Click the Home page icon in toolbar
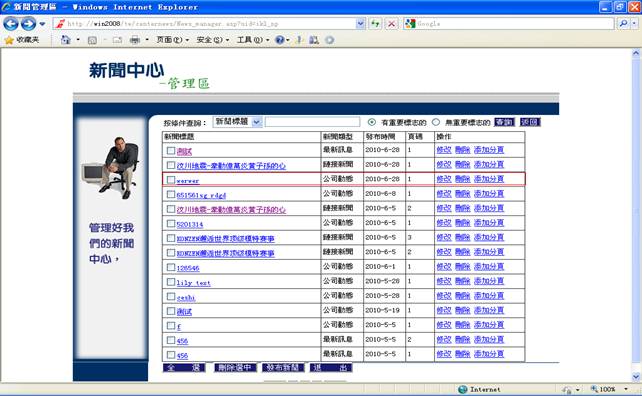Viewport: 642px width, 396px height. click(x=66, y=40)
